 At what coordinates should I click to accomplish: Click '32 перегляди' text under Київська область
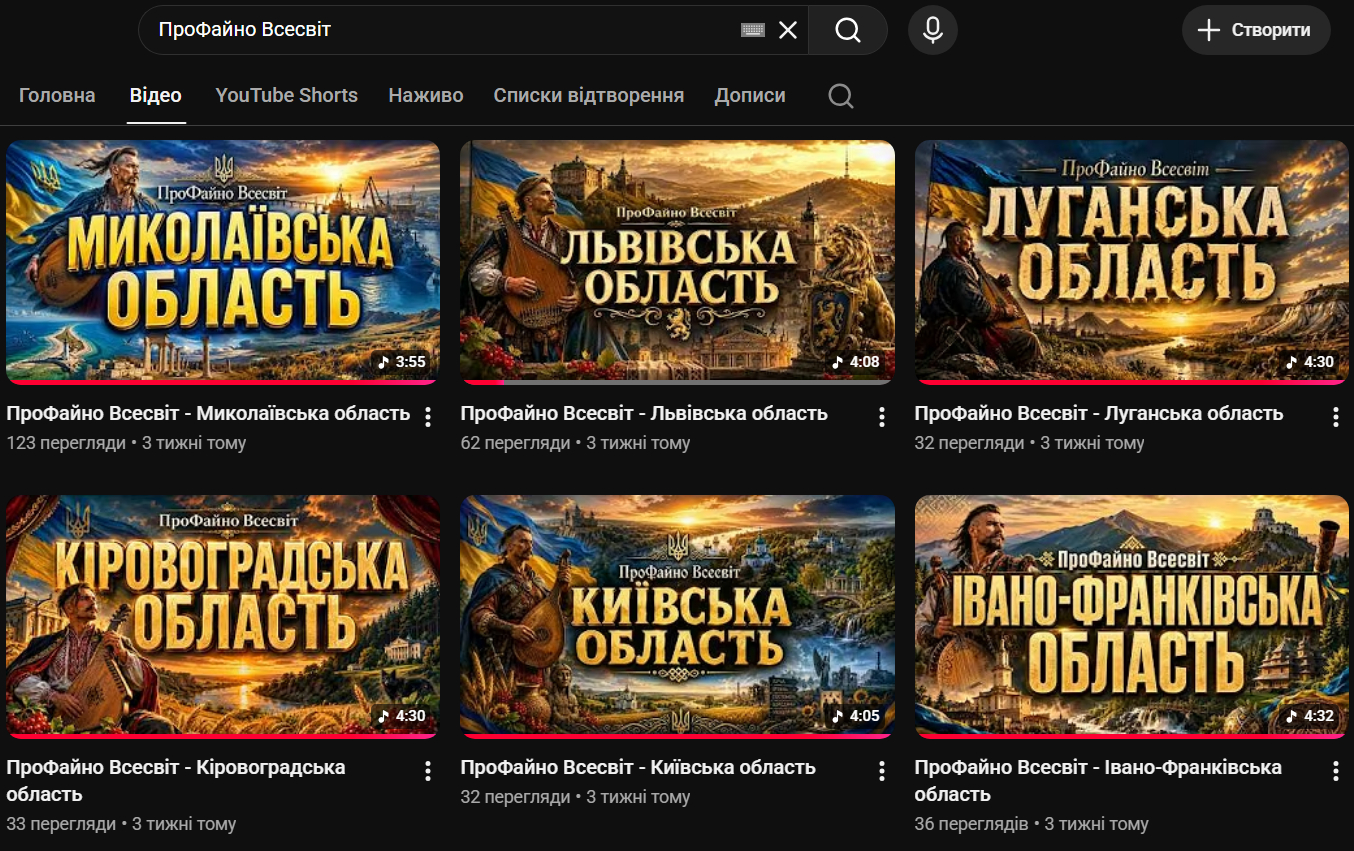515,797
